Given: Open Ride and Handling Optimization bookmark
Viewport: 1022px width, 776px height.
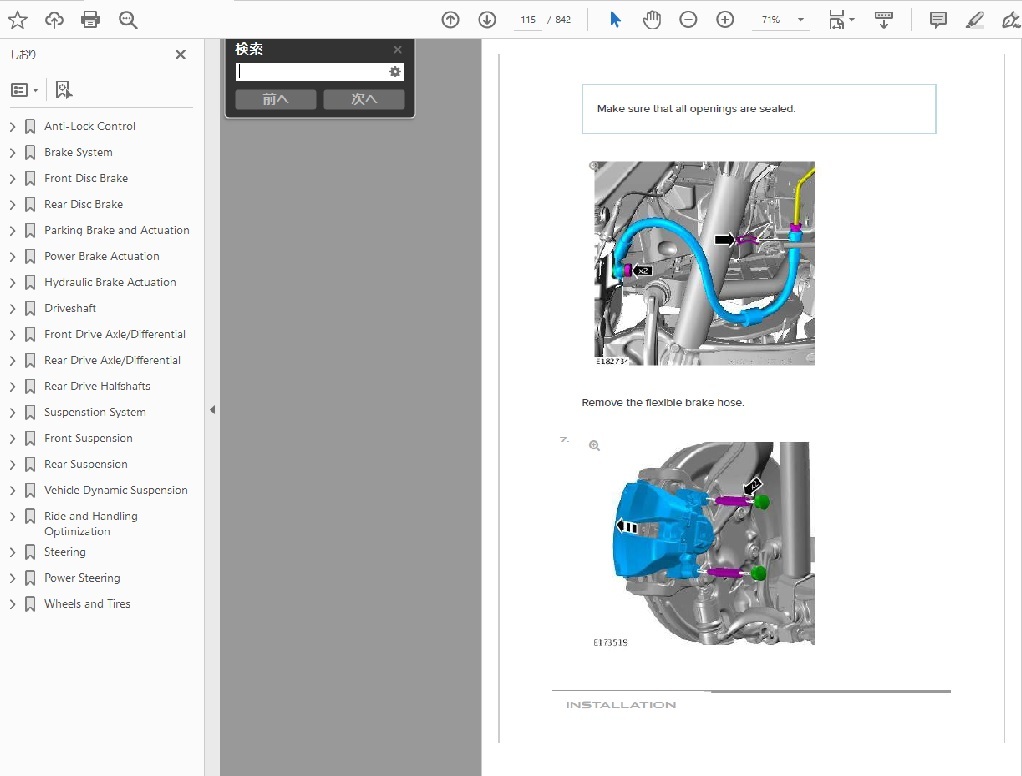Looking at the screenshot, I should click(91, 523).
